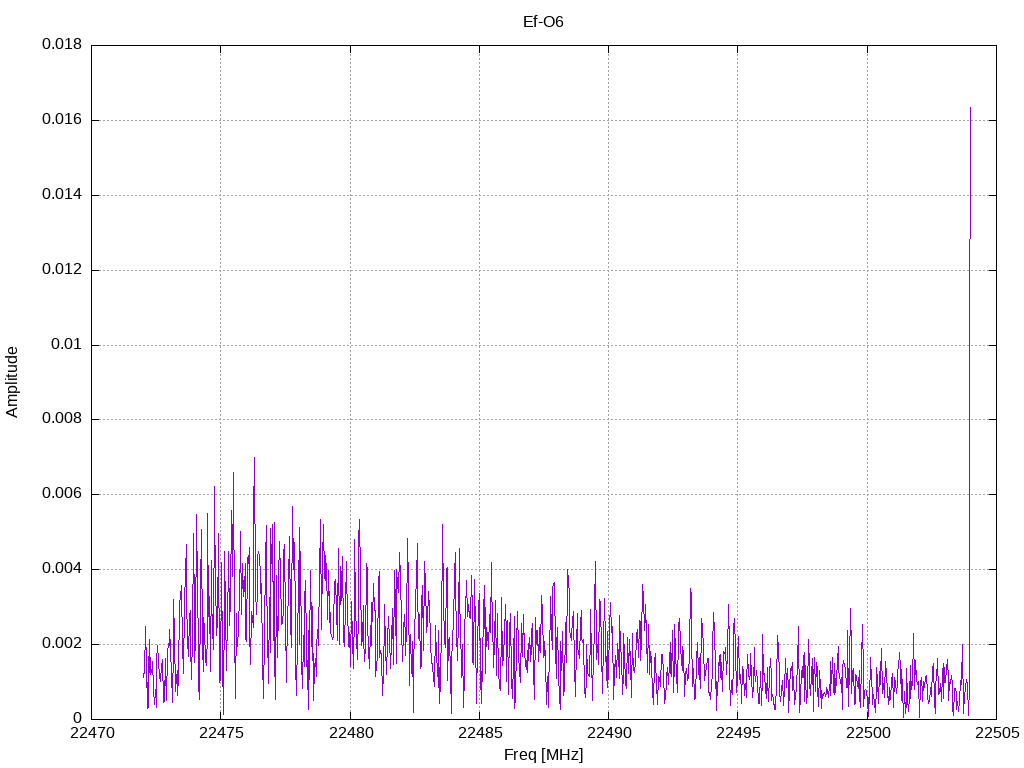Click the 22505 x-axis tick label
Screen dimensions: 1024x768
(996, 733)
